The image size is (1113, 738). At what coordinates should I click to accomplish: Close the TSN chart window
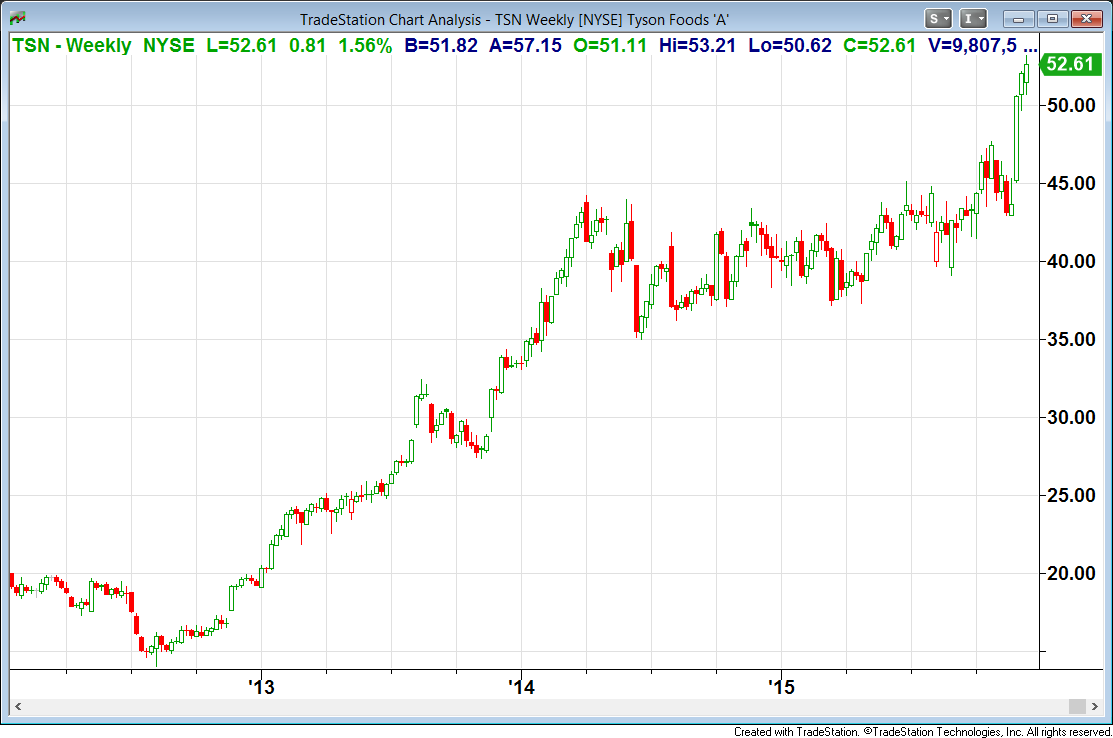1086,19
